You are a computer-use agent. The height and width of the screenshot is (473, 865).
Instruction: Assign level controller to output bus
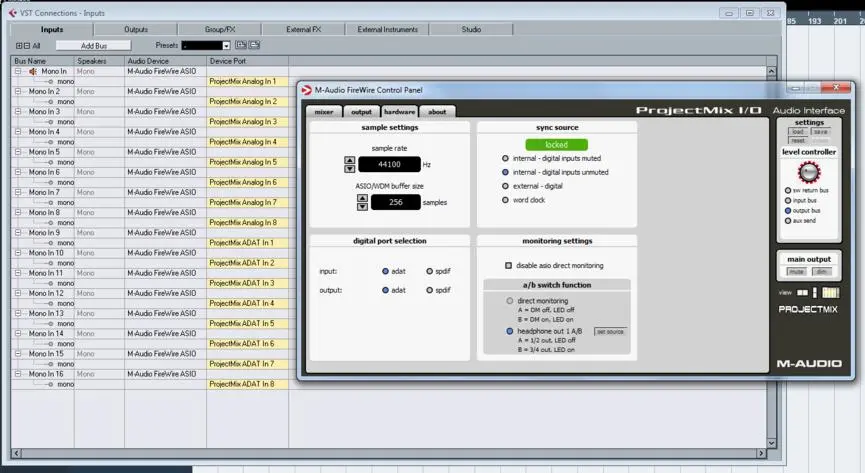(788, 211)
